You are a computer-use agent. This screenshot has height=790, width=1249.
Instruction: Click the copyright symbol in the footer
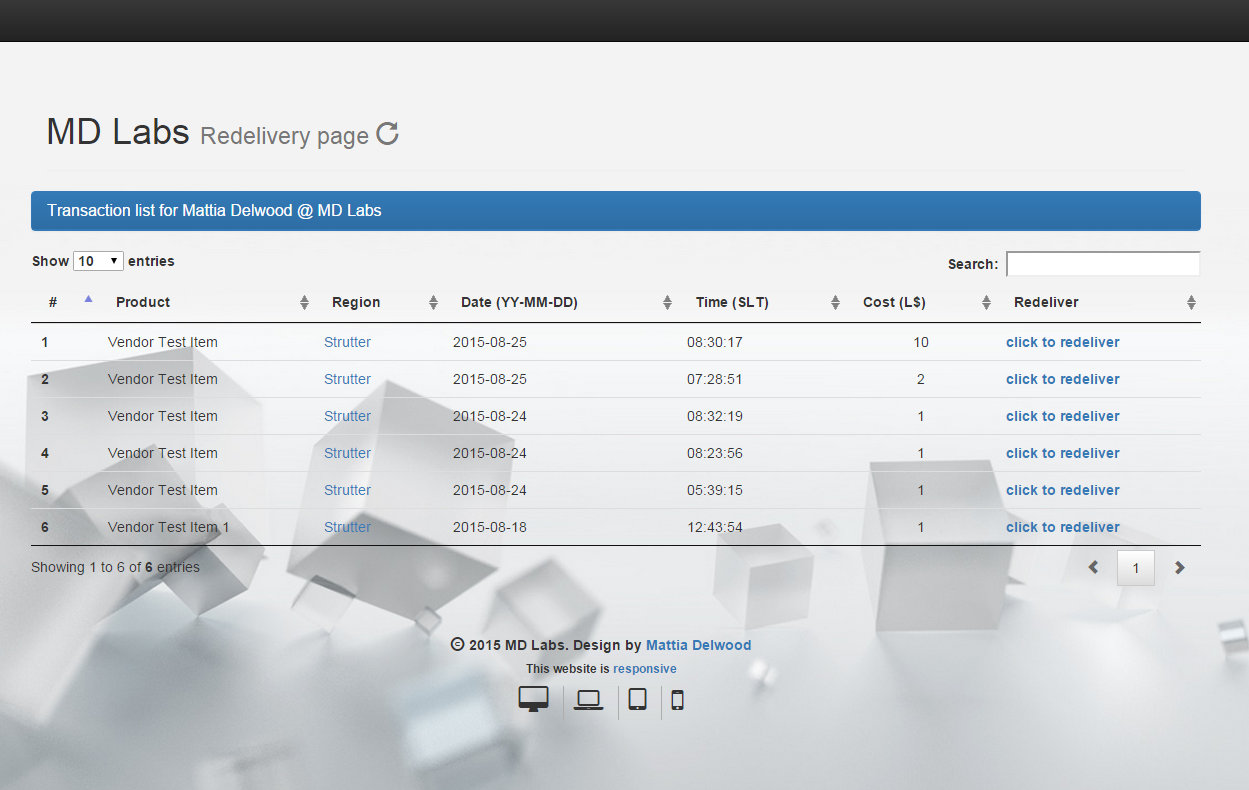point(458,645)
